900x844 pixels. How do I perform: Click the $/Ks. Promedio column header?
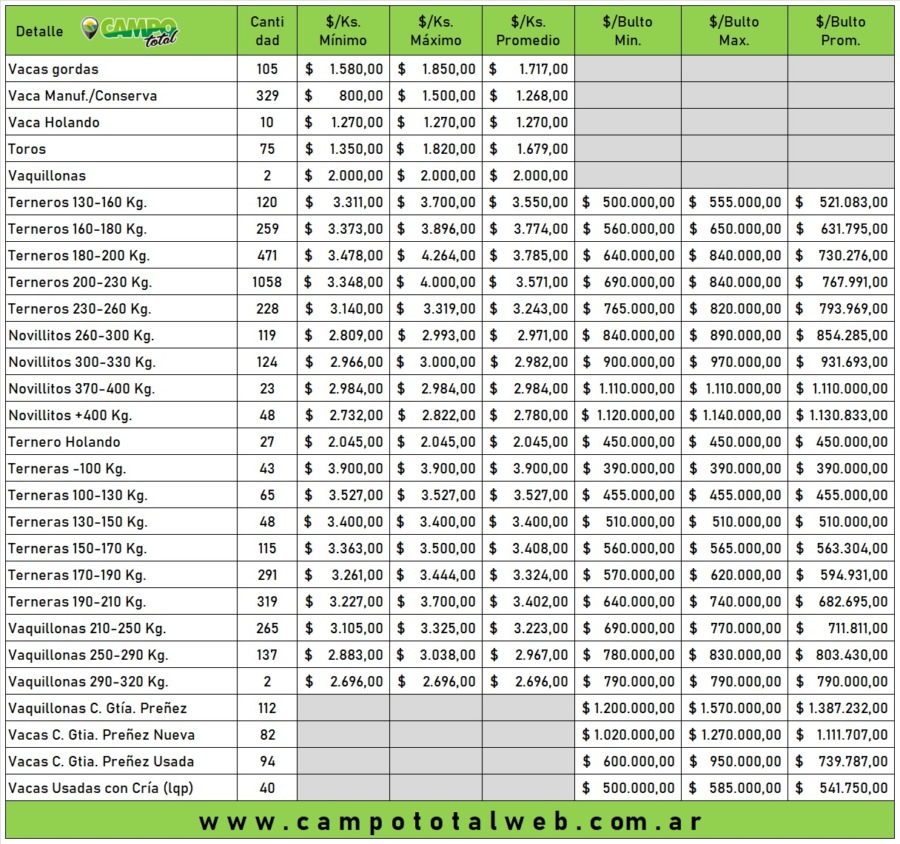coord(528,31)
